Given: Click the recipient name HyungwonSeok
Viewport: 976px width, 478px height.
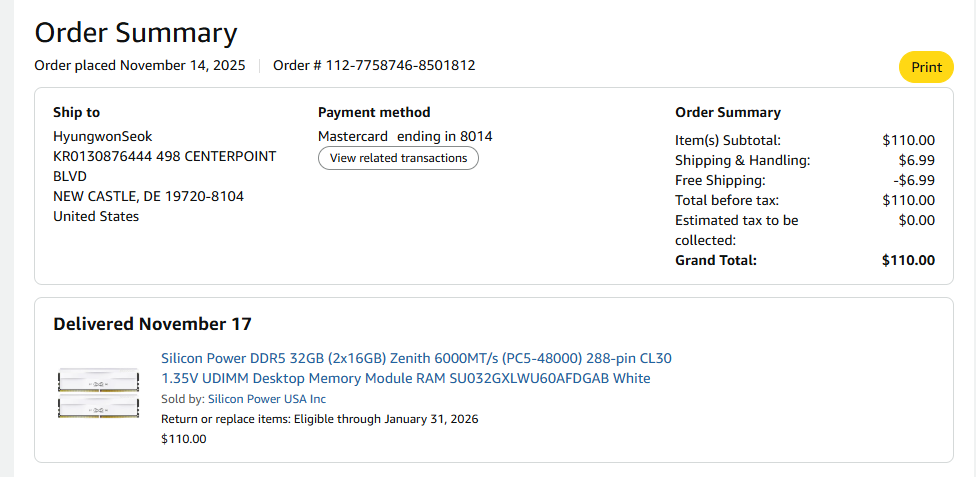Looking at the screenshot, I should (102, 136).
